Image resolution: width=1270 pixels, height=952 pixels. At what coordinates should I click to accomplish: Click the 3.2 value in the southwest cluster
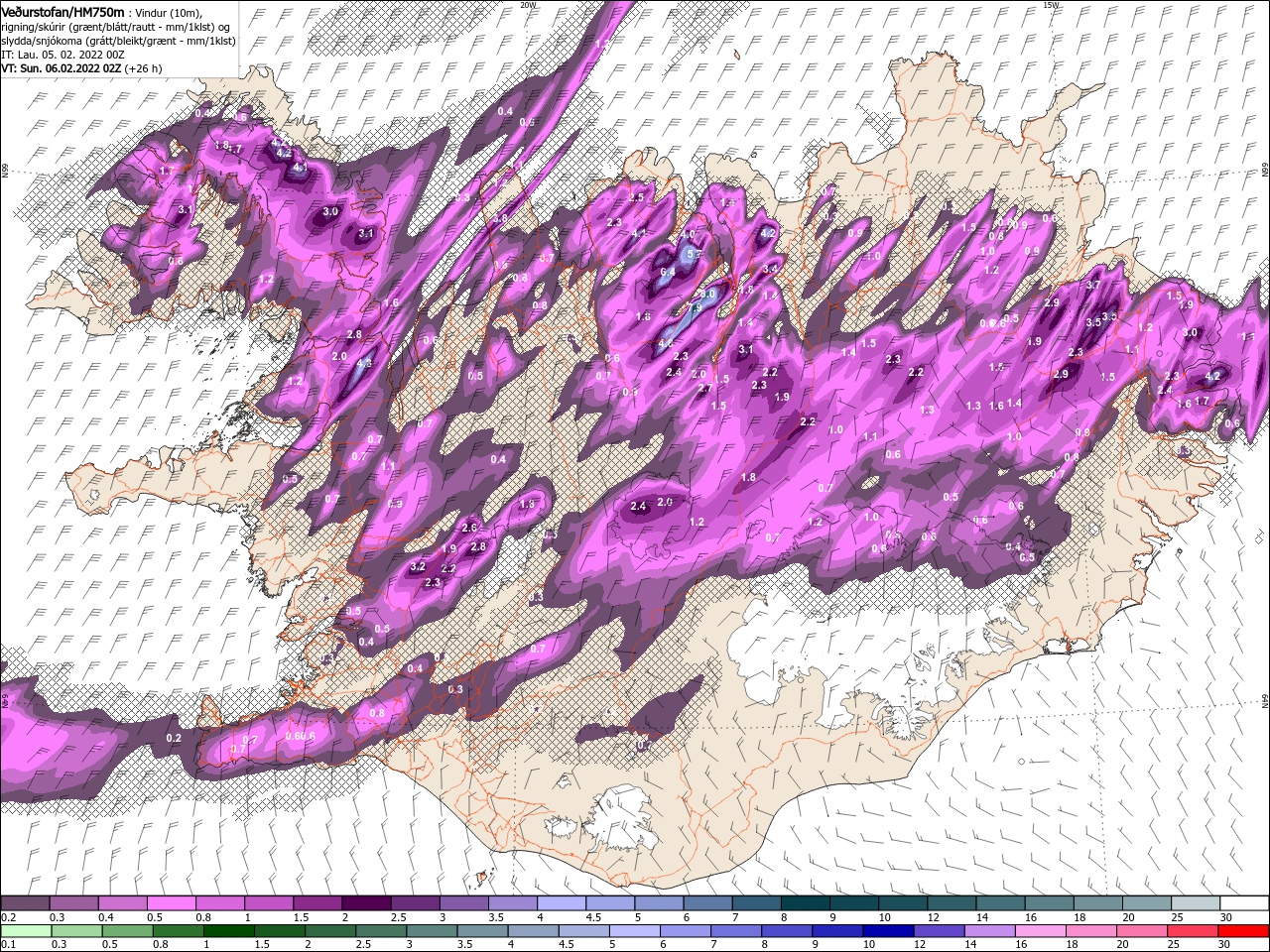418,567
